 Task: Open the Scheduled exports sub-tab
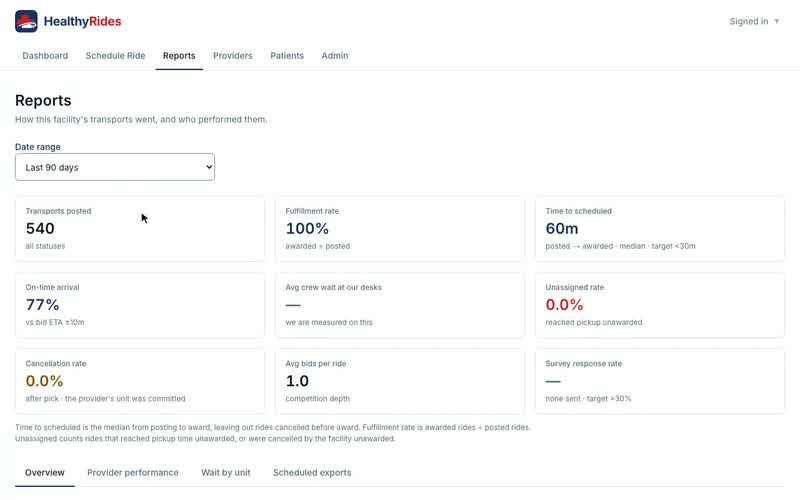[312, 472]
